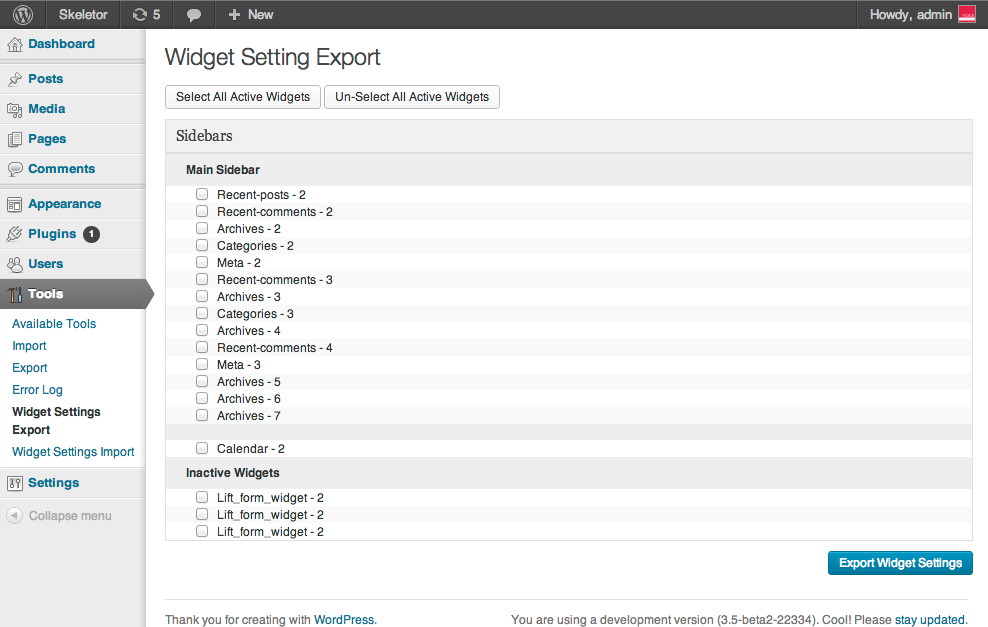This screenshot has width=988, height=627.
Task: Open the updates icon showing 5
Action: (139, 14)
